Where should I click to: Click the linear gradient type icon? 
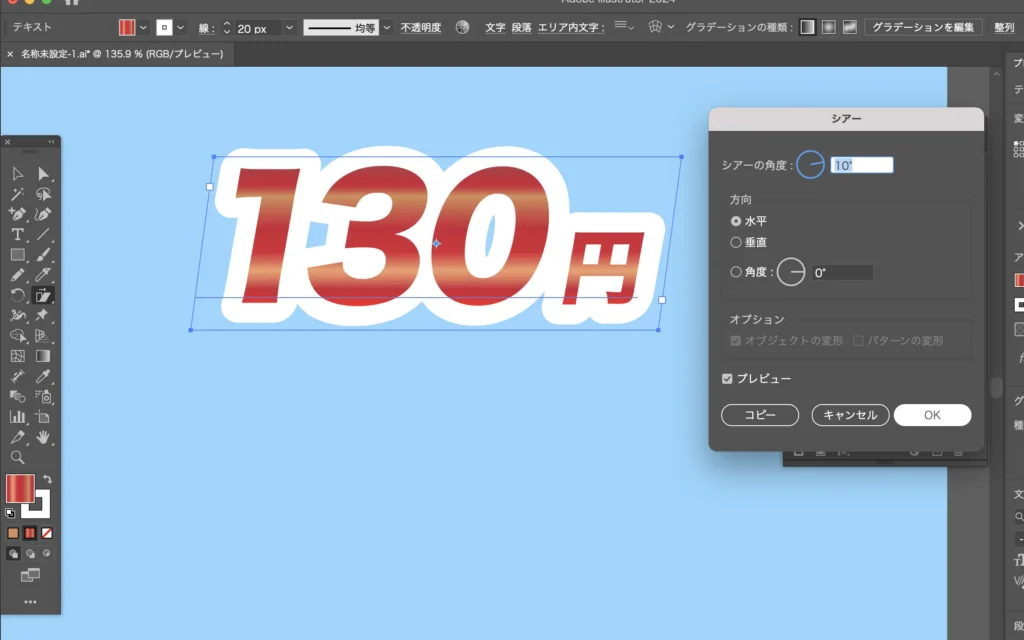(x=807, y=27)
